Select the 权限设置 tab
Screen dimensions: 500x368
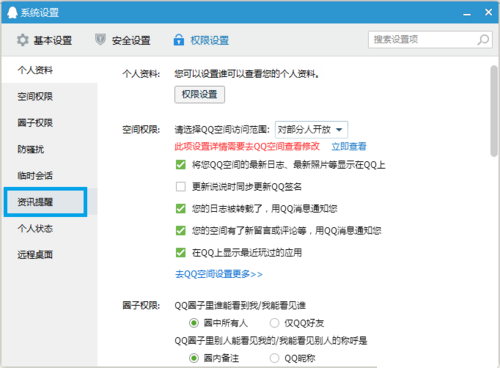(x=201, y=40)
